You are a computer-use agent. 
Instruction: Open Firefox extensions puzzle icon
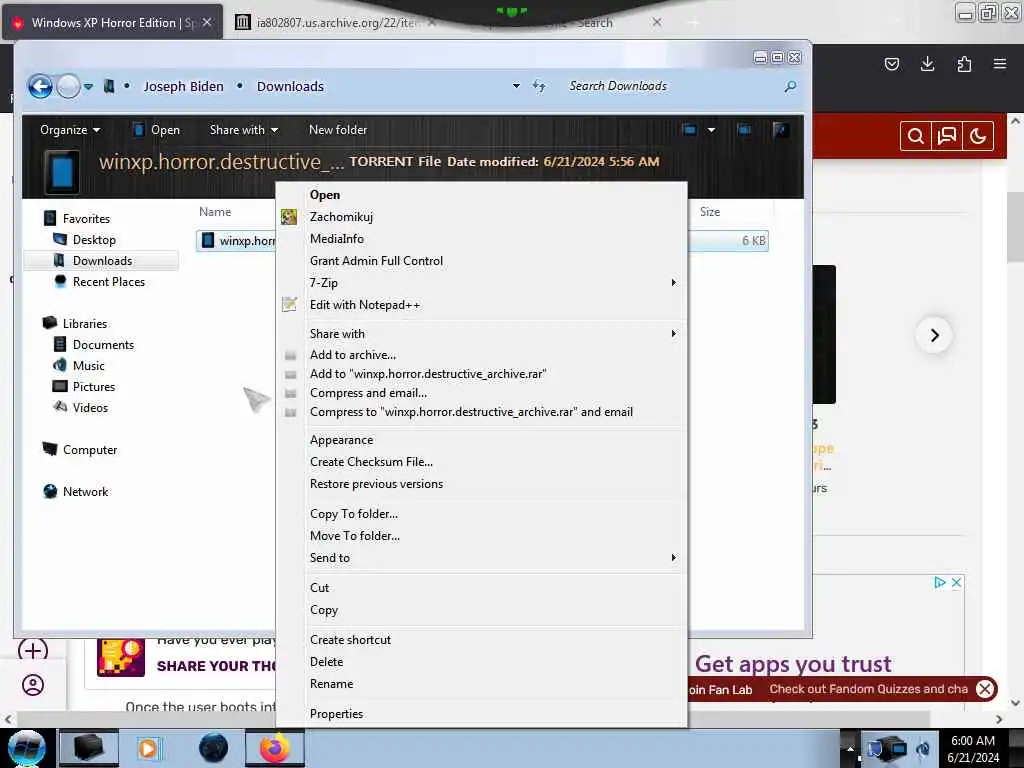click(x=964, y=64)
